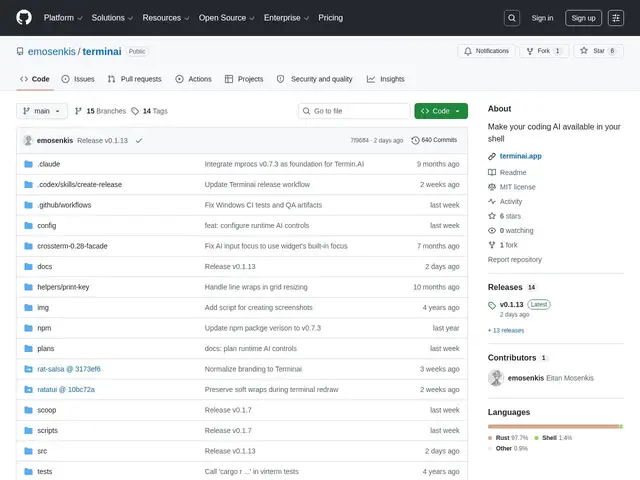
Task: Fork the terminai repository
Action: pos(544,51)
